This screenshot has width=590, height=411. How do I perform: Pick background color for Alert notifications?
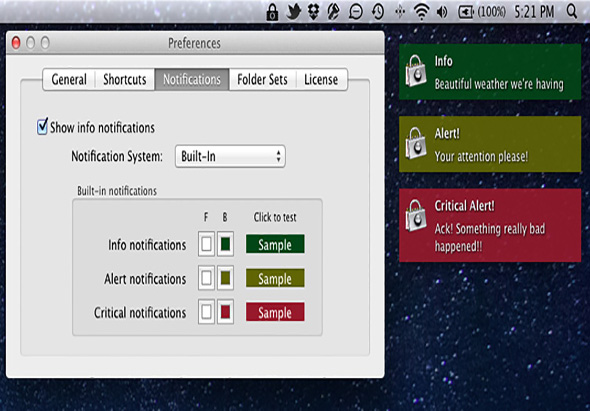pos(225,278)
